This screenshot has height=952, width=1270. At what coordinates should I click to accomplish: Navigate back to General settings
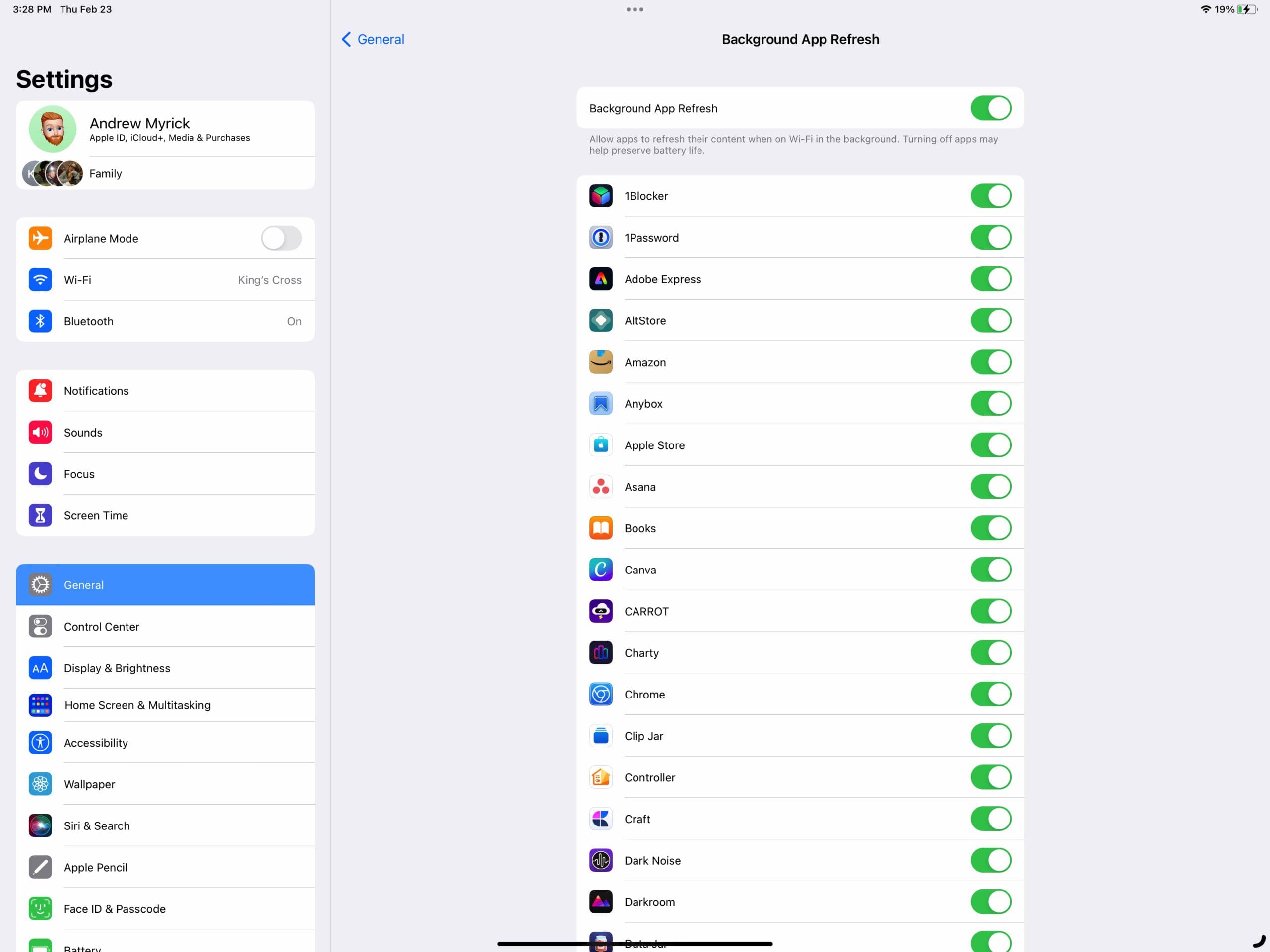tap(372, 38)
